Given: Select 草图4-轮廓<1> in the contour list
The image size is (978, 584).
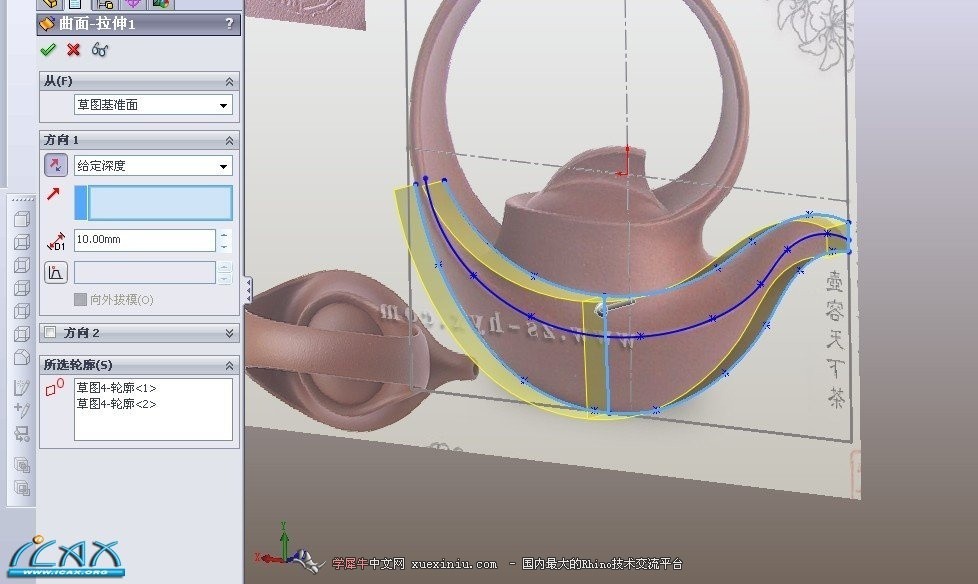Looking at the screenshot, I should [117, 388].
